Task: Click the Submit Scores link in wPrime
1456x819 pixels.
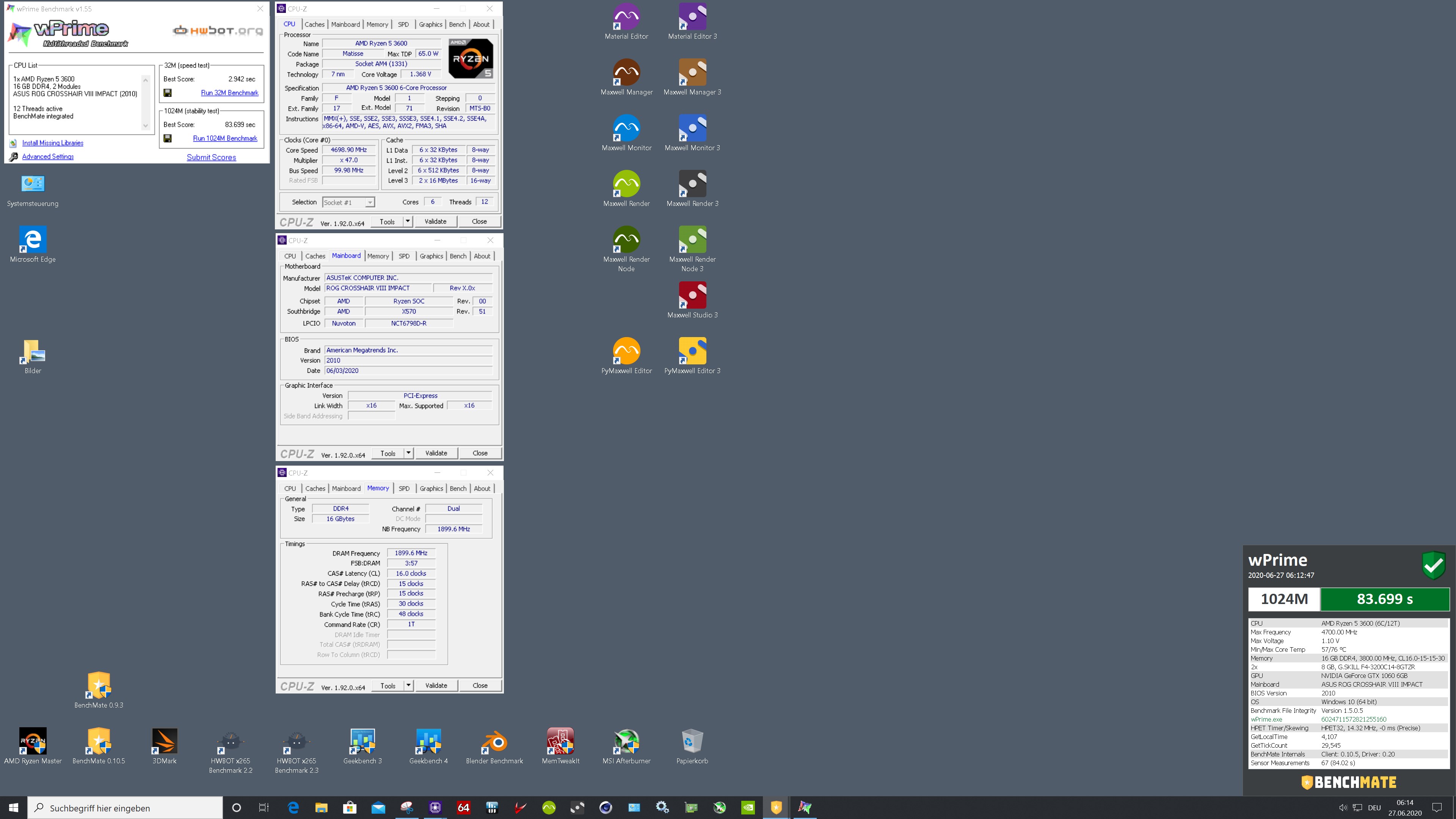Action: point(212,157)
